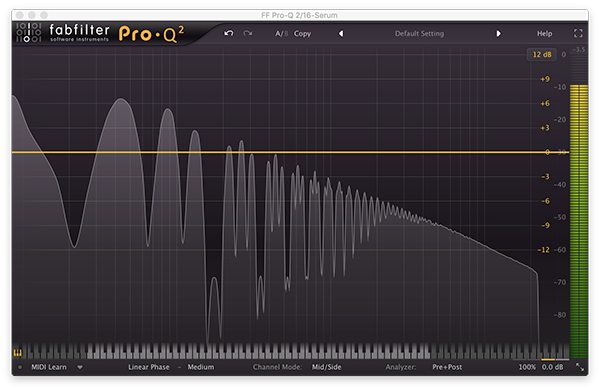Viewport: 600px width, 390px height.
Task: Click the Pro-Q 2 product logo
Action: [152, 34]
